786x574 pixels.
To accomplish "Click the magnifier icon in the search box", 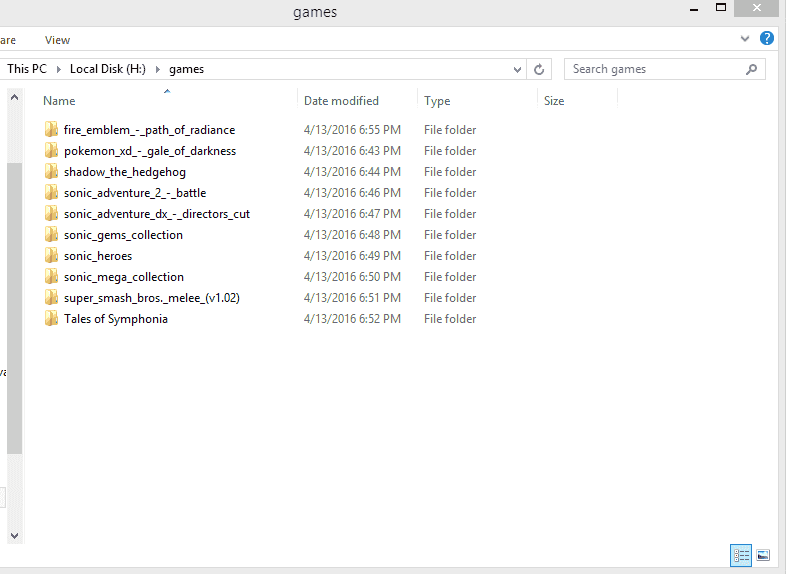I will 751,69.
